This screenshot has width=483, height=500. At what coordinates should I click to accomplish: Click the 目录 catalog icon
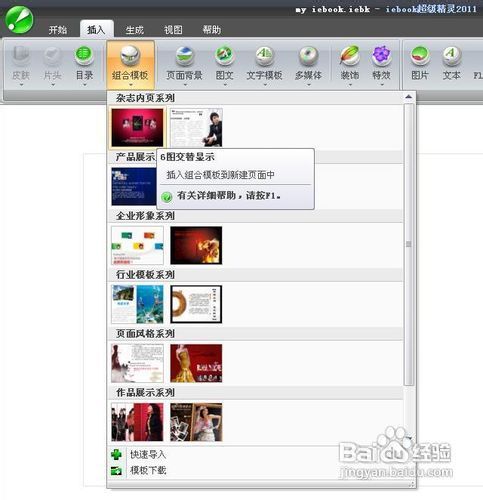84,56
